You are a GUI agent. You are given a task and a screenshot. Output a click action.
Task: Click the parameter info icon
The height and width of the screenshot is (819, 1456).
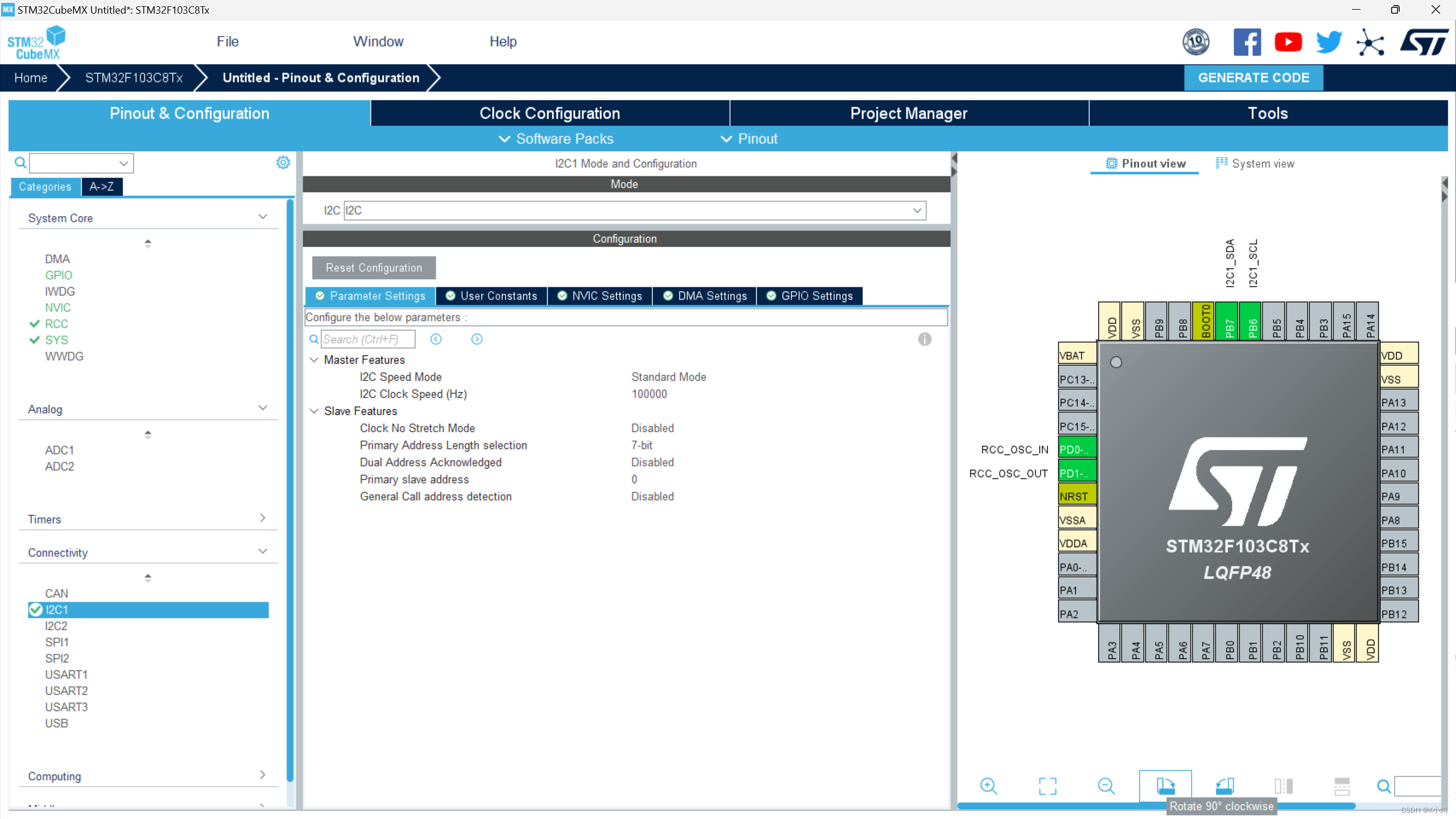924,340
